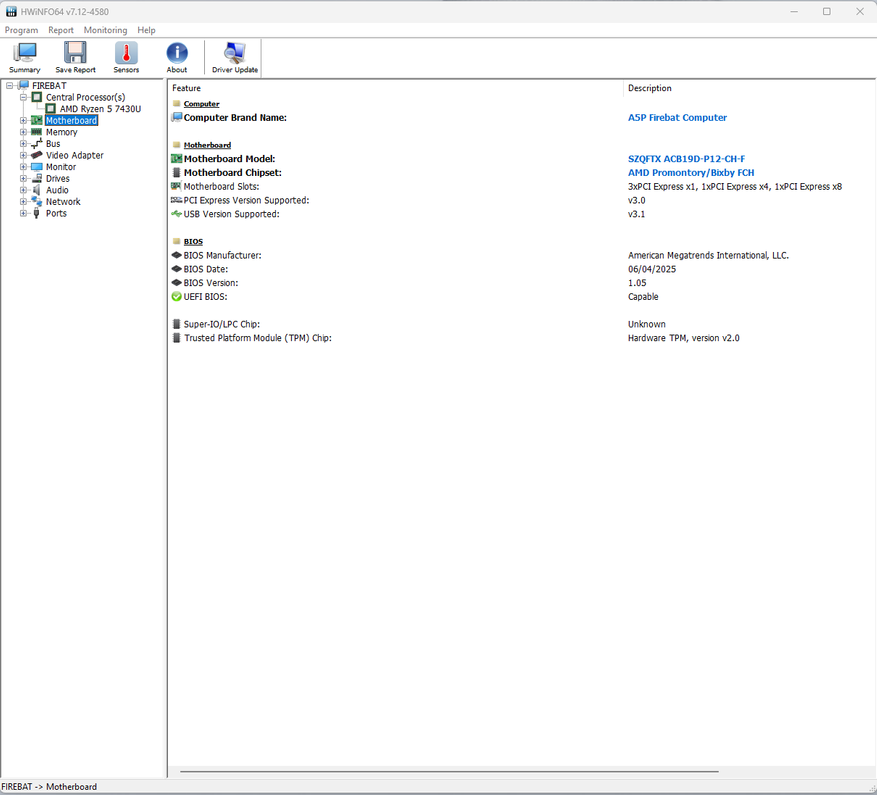This screenshot has height=795, width=877.
Task: Expand the Motherboard tree node
Action: tap(23, 120)
